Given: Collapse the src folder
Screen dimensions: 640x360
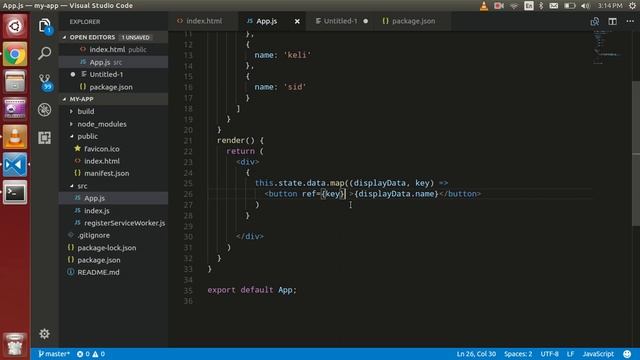Looking at the screenshot, I should (82, 186).
